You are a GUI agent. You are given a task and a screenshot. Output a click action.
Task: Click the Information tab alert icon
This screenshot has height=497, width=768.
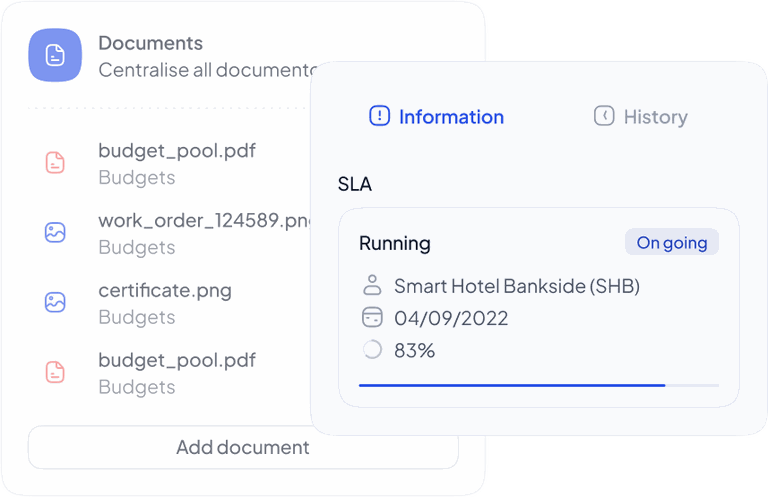380,116
